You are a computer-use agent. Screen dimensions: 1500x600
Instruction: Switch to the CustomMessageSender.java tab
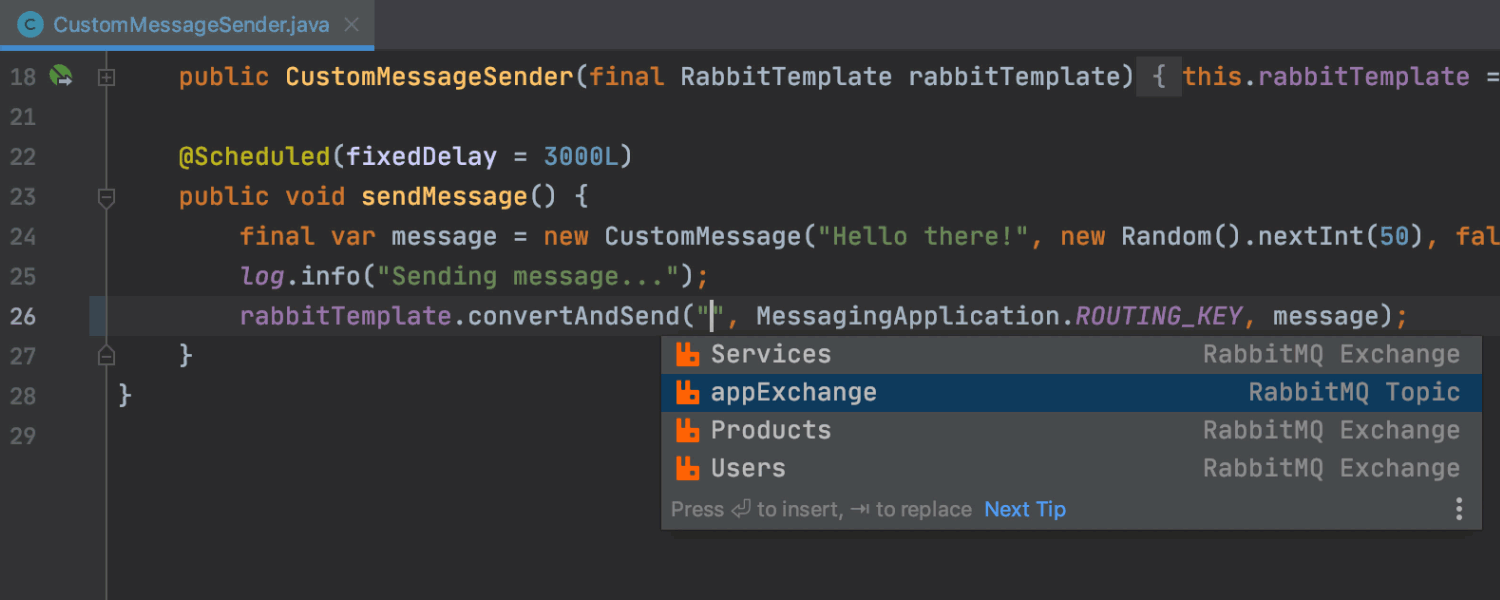click(x=191, y=24)
